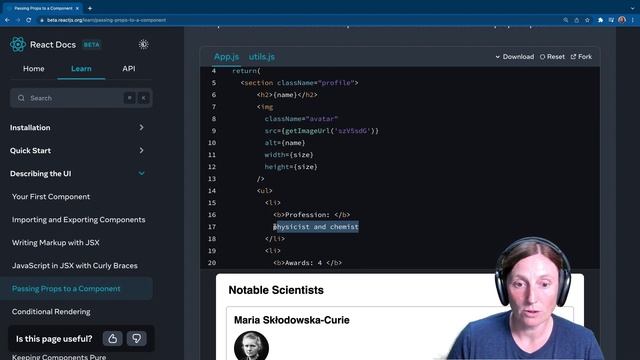Bookmark this page with the star icon
This screenshot has height=360, width=640.
pos(587,20)
